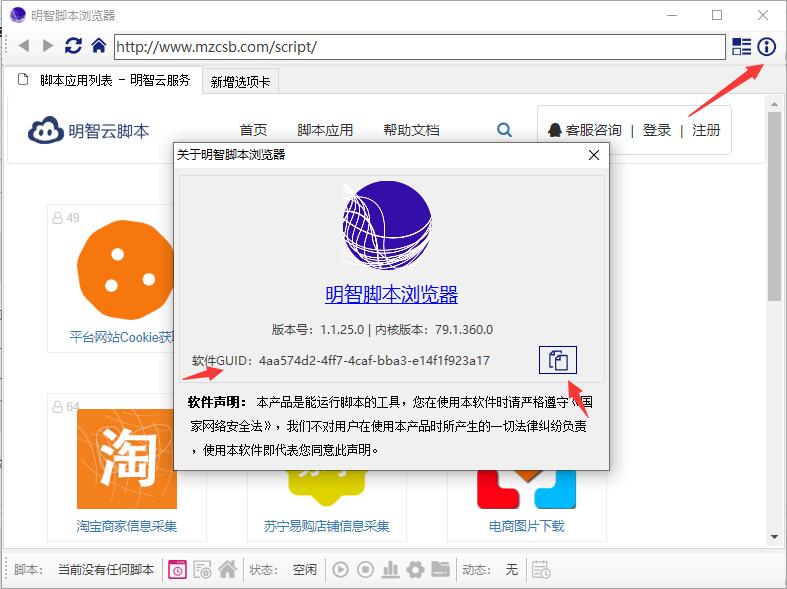The height and width of the screenshot is (589, 787).
Task: Click the GUID text 4aa574d2-4ff7-4caf-bba3-e14f1f923a17
Action: [x=374, y=361]
